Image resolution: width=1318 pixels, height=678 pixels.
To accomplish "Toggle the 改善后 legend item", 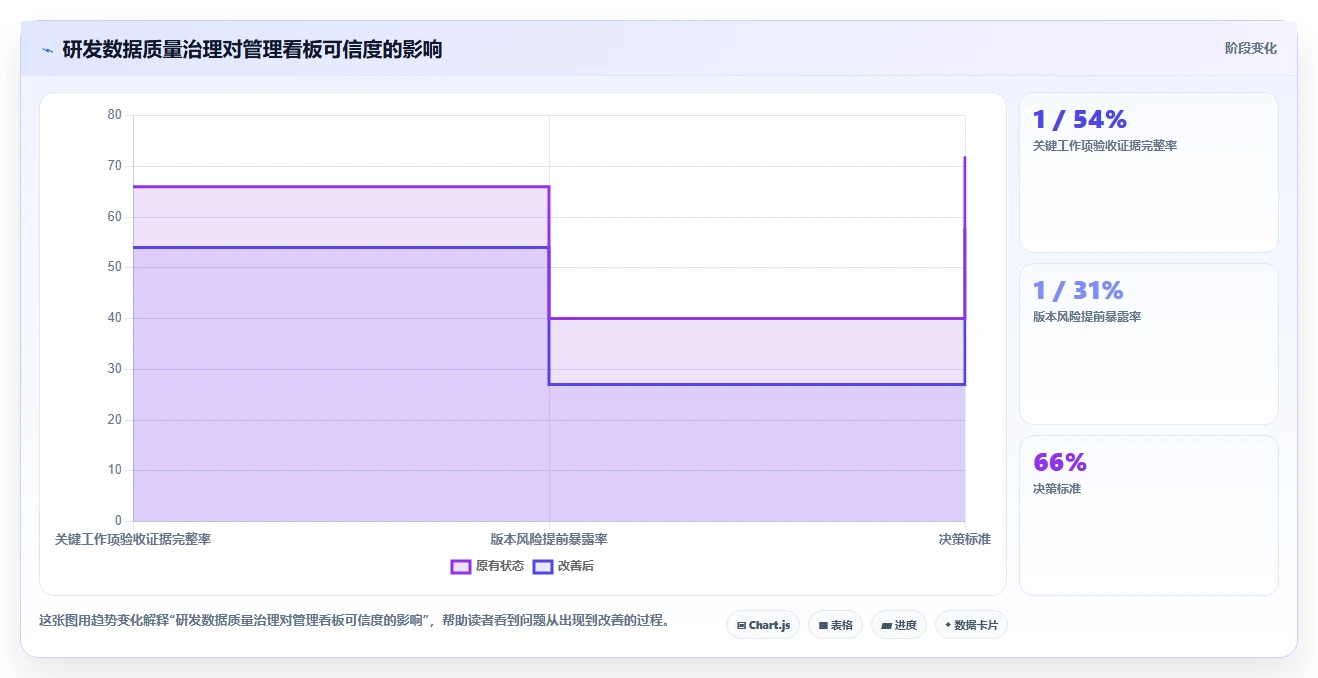I will click(564, 566).
